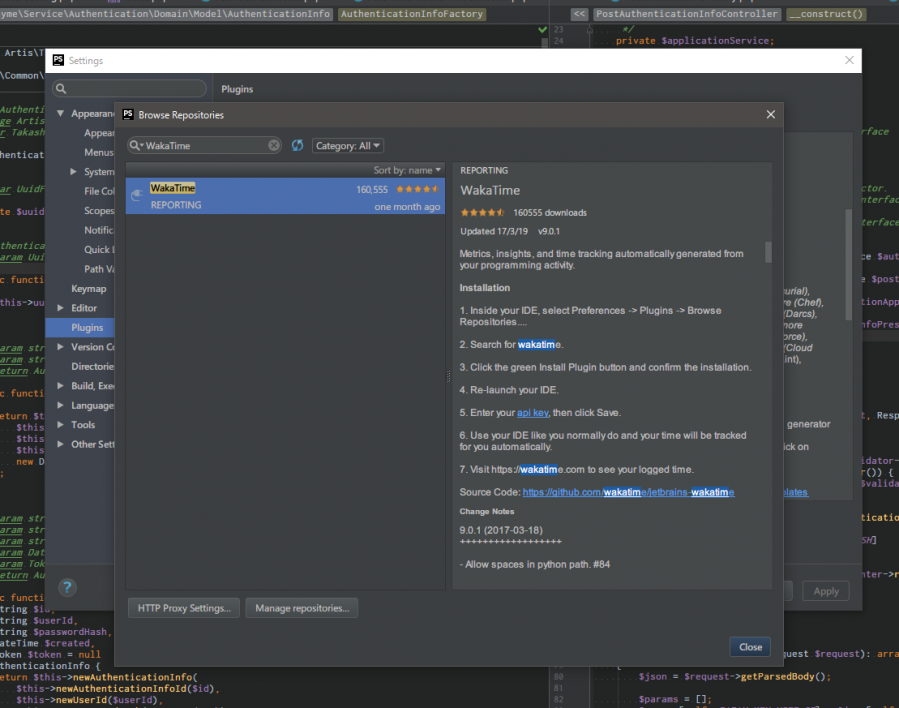Open the GitHub jetbrains-wakatime source link

(628, 492)
